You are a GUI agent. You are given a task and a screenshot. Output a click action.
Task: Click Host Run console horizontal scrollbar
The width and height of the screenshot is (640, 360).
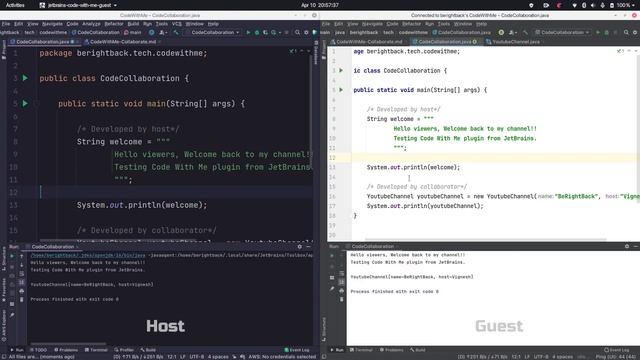pos(68,344)
